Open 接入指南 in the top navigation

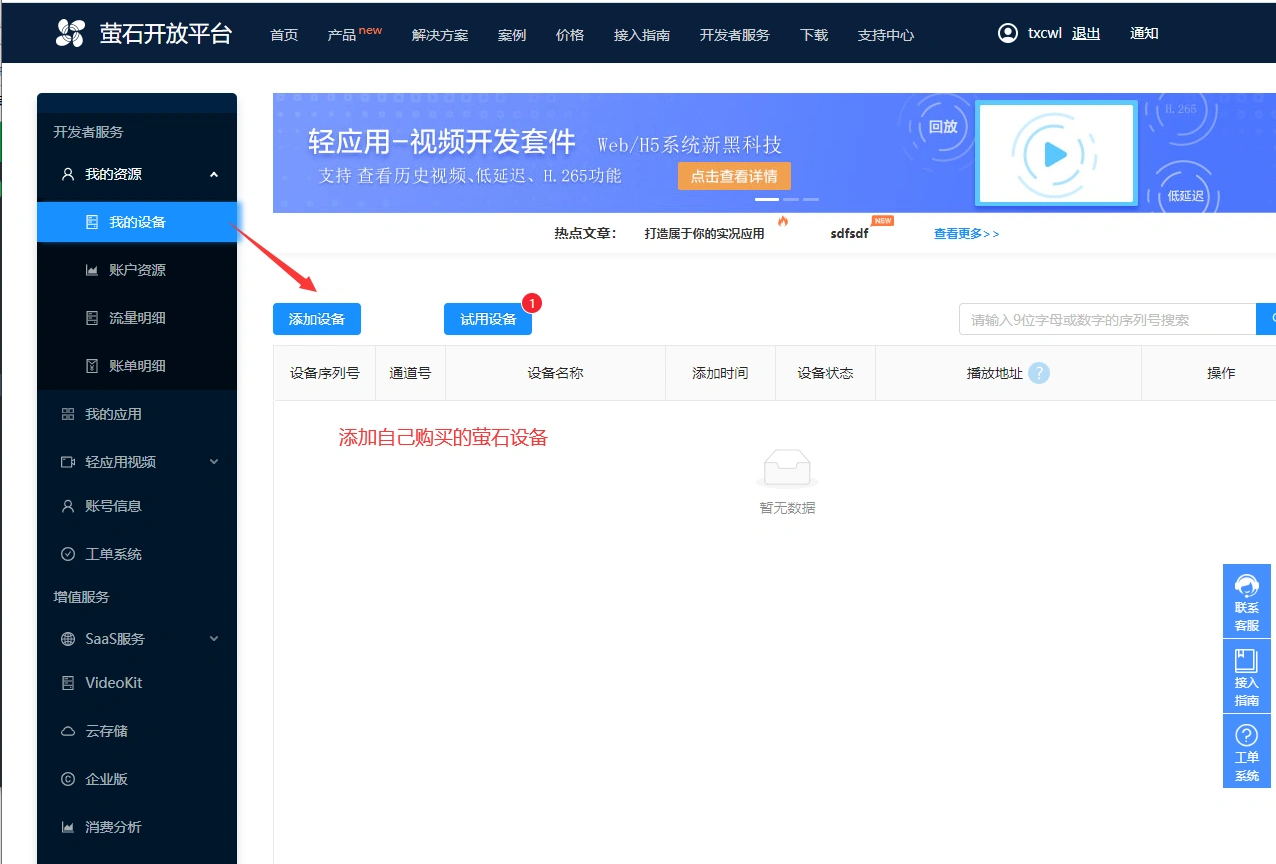click(642, 34)
